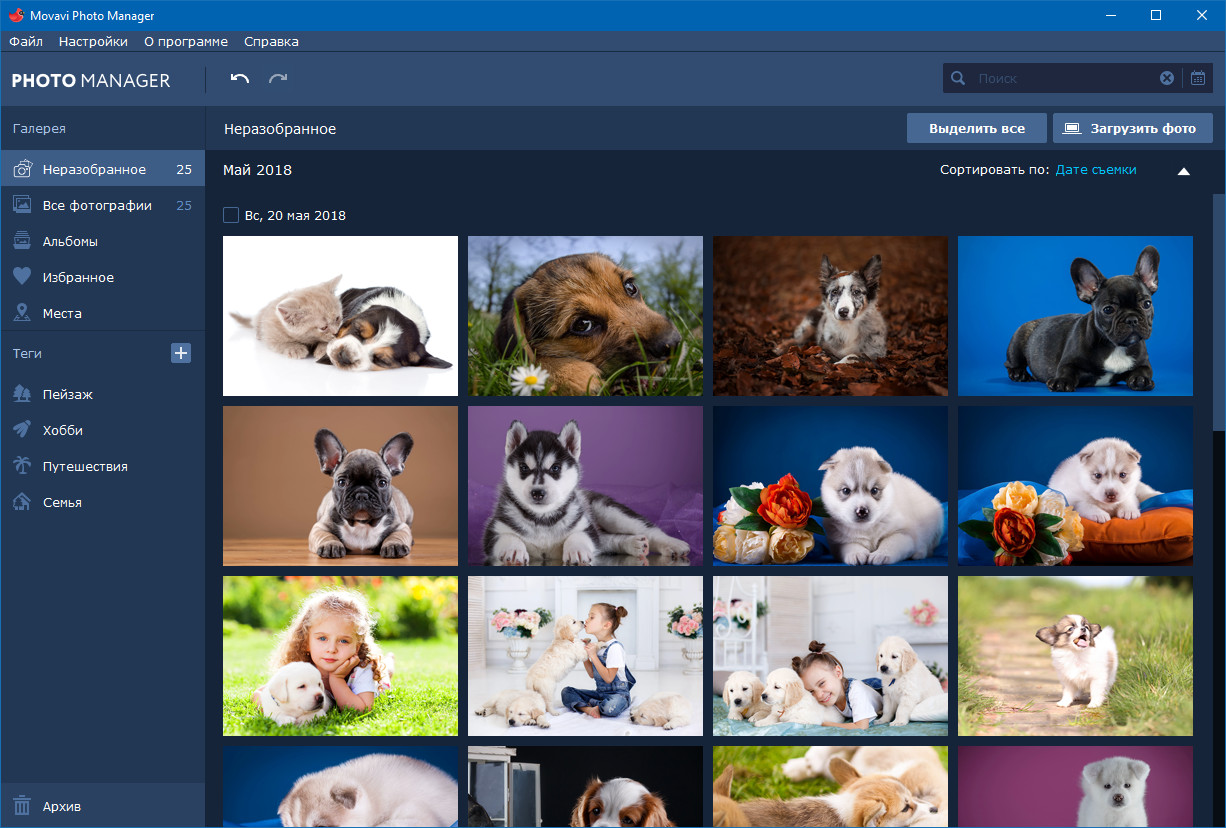
Task: Open the calendar date filter icon
Action: [1198, 78]
